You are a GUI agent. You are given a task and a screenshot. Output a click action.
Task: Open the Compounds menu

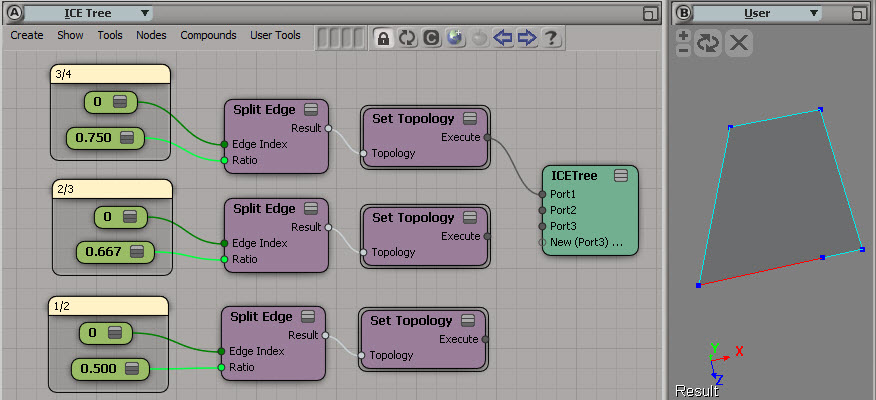[x=208, y=35]
